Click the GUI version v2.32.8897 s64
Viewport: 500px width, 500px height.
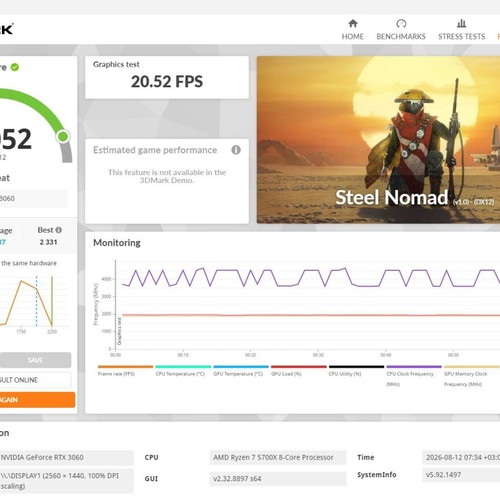pos(278,479)
